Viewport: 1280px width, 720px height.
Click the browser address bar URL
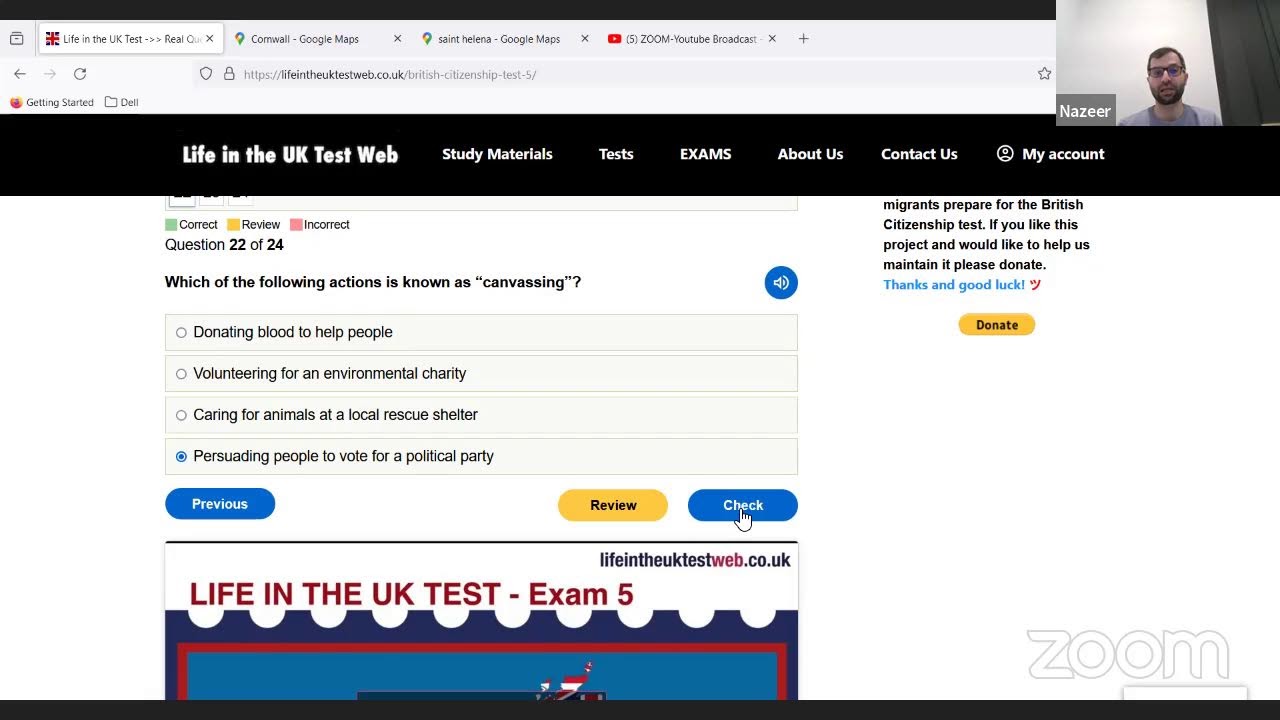point(390,74)
